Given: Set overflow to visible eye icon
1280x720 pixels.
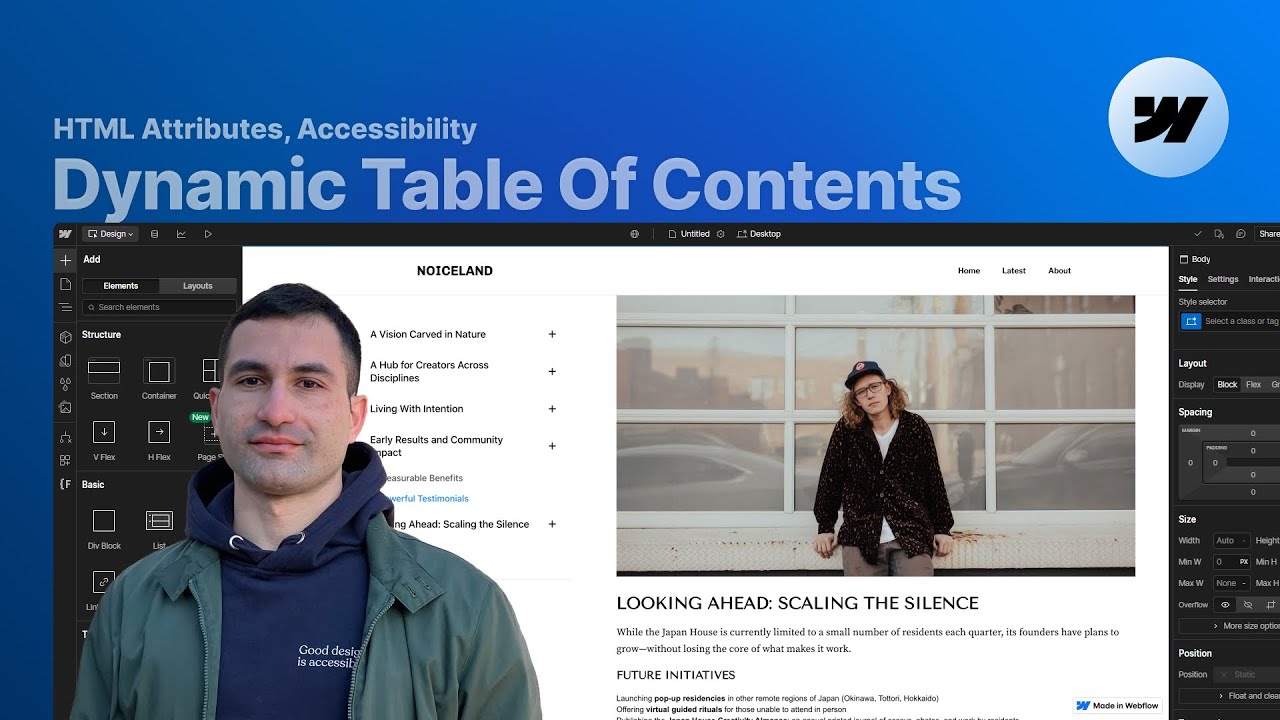Looking at the screenshot, I should click(1225, 605).
